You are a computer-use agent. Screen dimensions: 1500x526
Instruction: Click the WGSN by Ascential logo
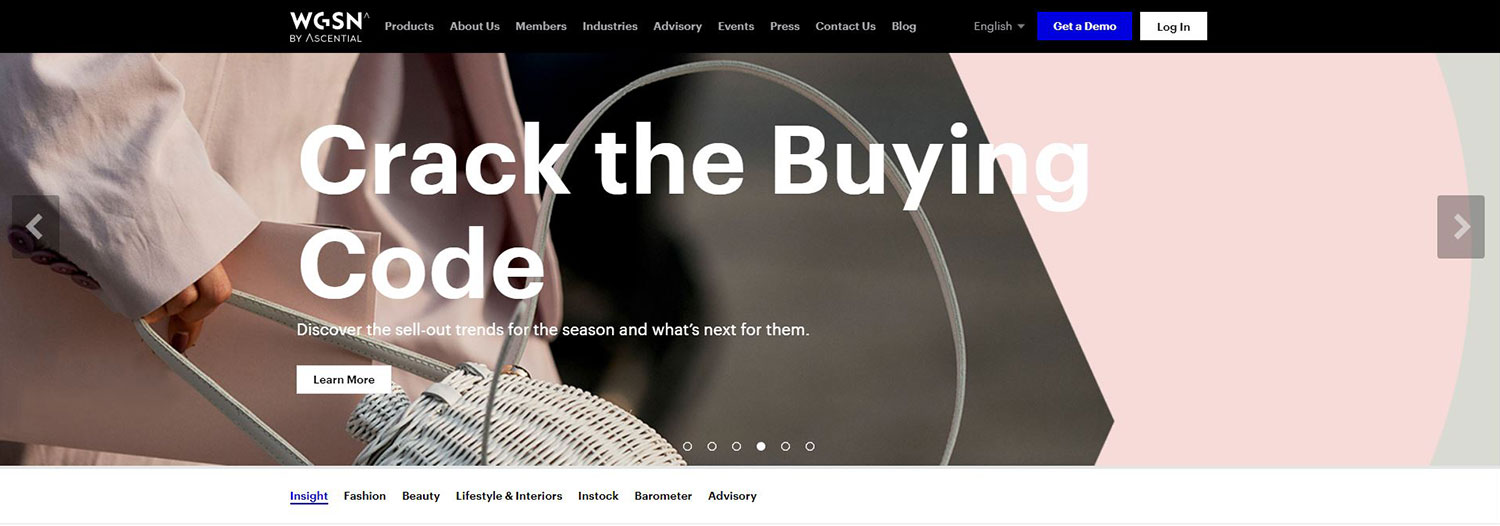click(329, 27)
